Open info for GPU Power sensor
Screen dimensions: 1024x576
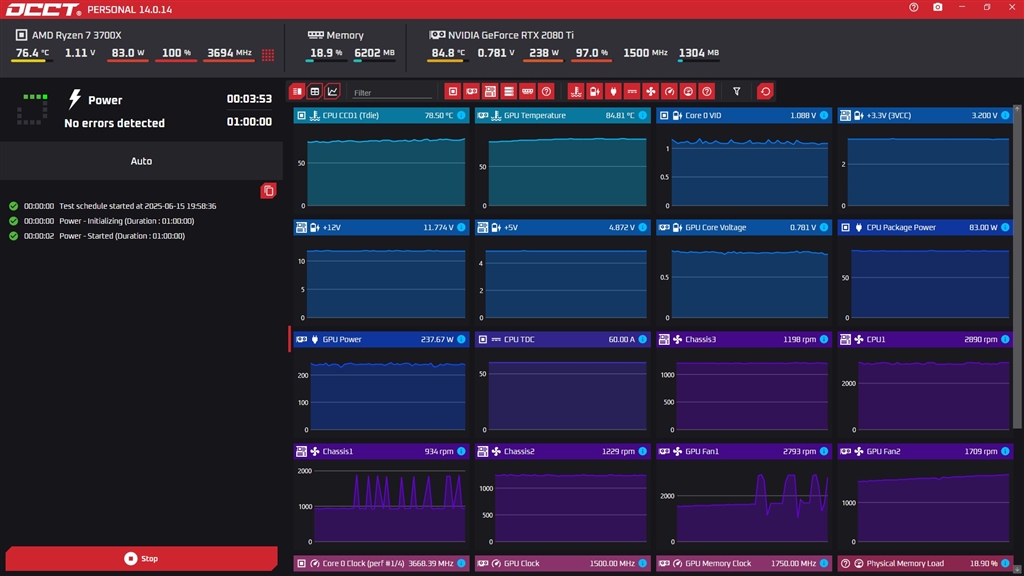461,340
